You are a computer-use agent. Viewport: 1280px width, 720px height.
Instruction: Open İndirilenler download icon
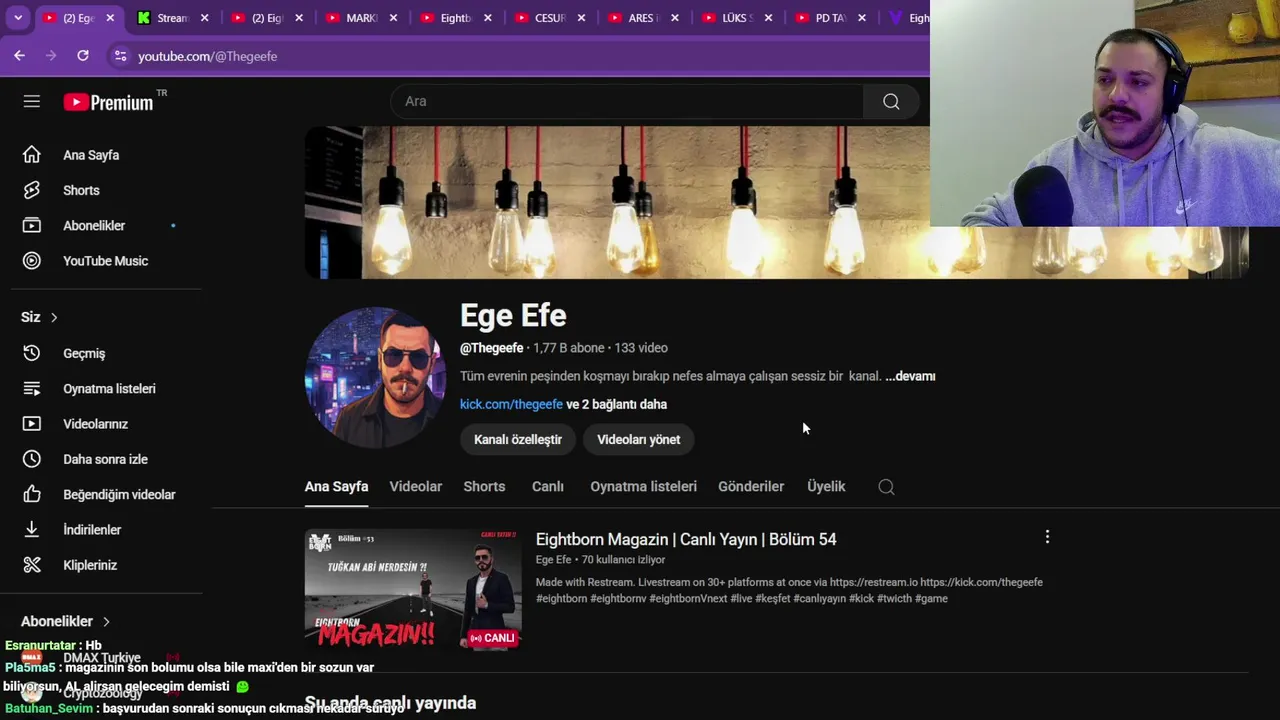[32, 530]
